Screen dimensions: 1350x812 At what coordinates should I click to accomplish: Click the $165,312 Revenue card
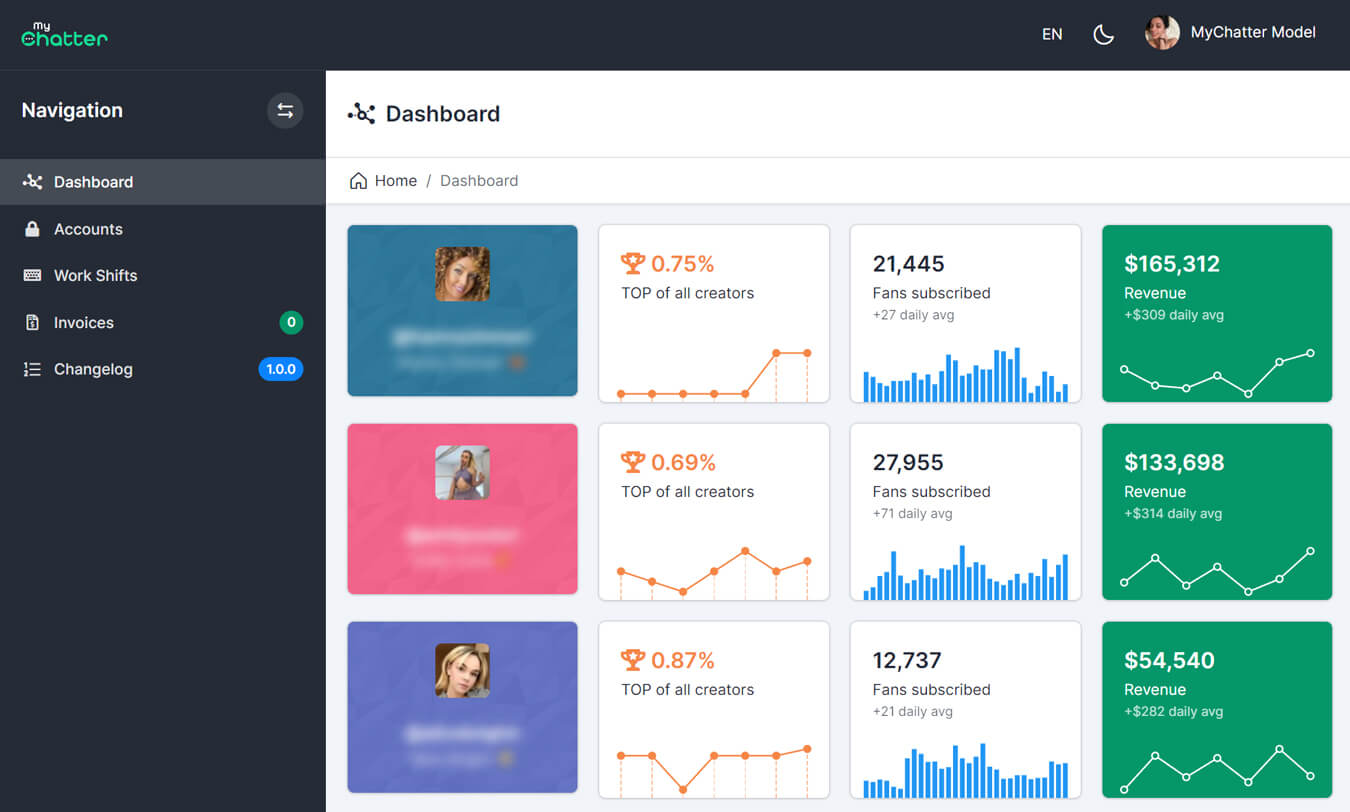1216,313
